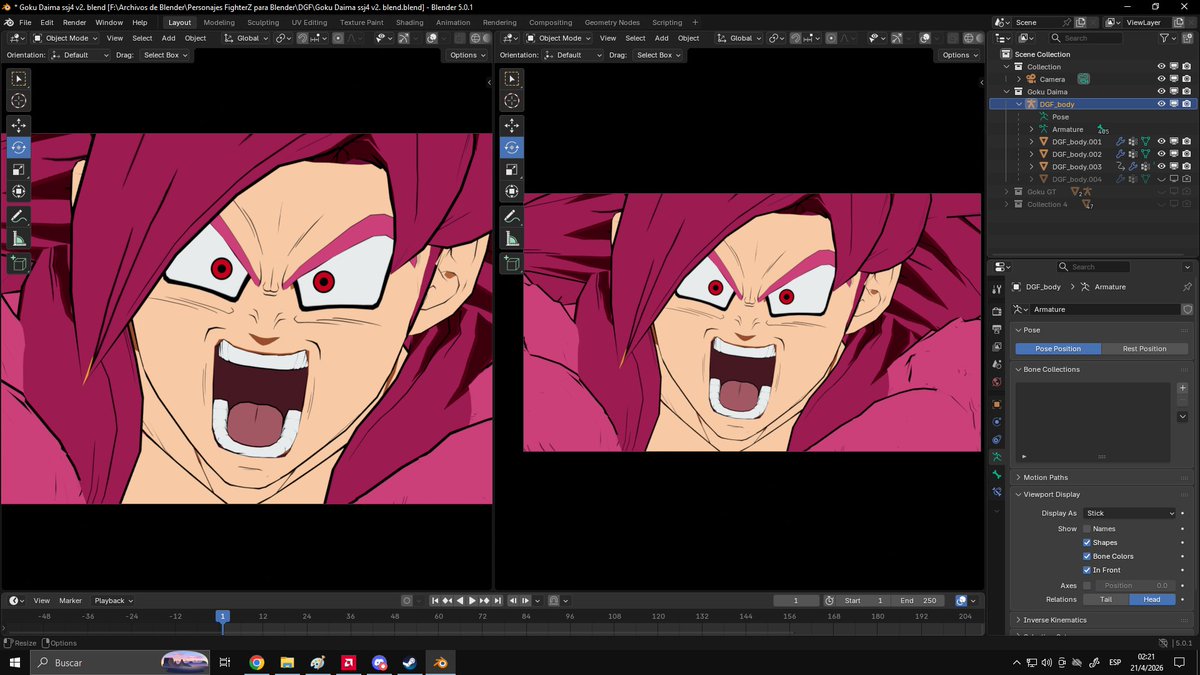Select the Add Cube tool in left viewport
The height and width of the screenshot is (675, 1200).
click(19, 263)
